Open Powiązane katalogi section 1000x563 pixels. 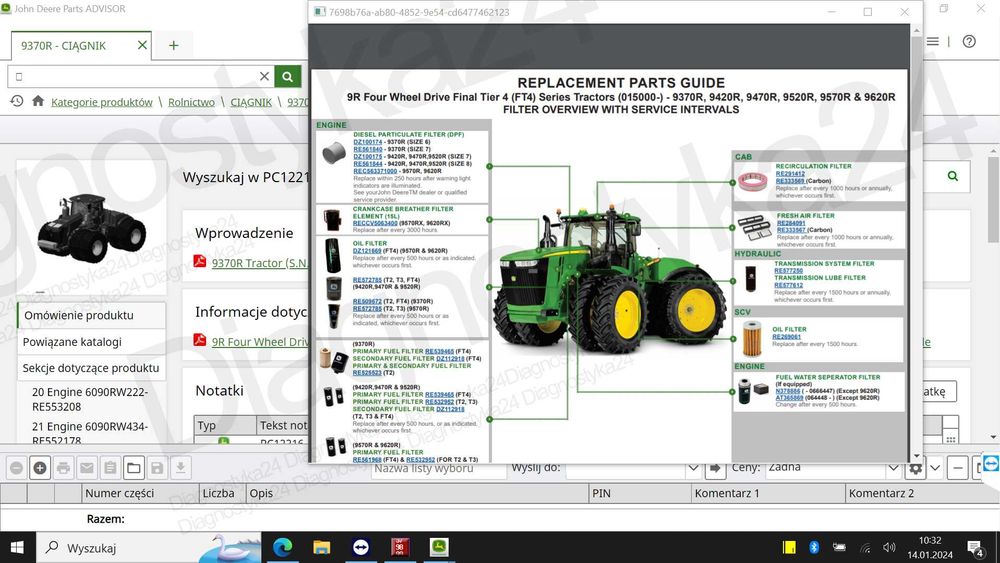point(92,342)
